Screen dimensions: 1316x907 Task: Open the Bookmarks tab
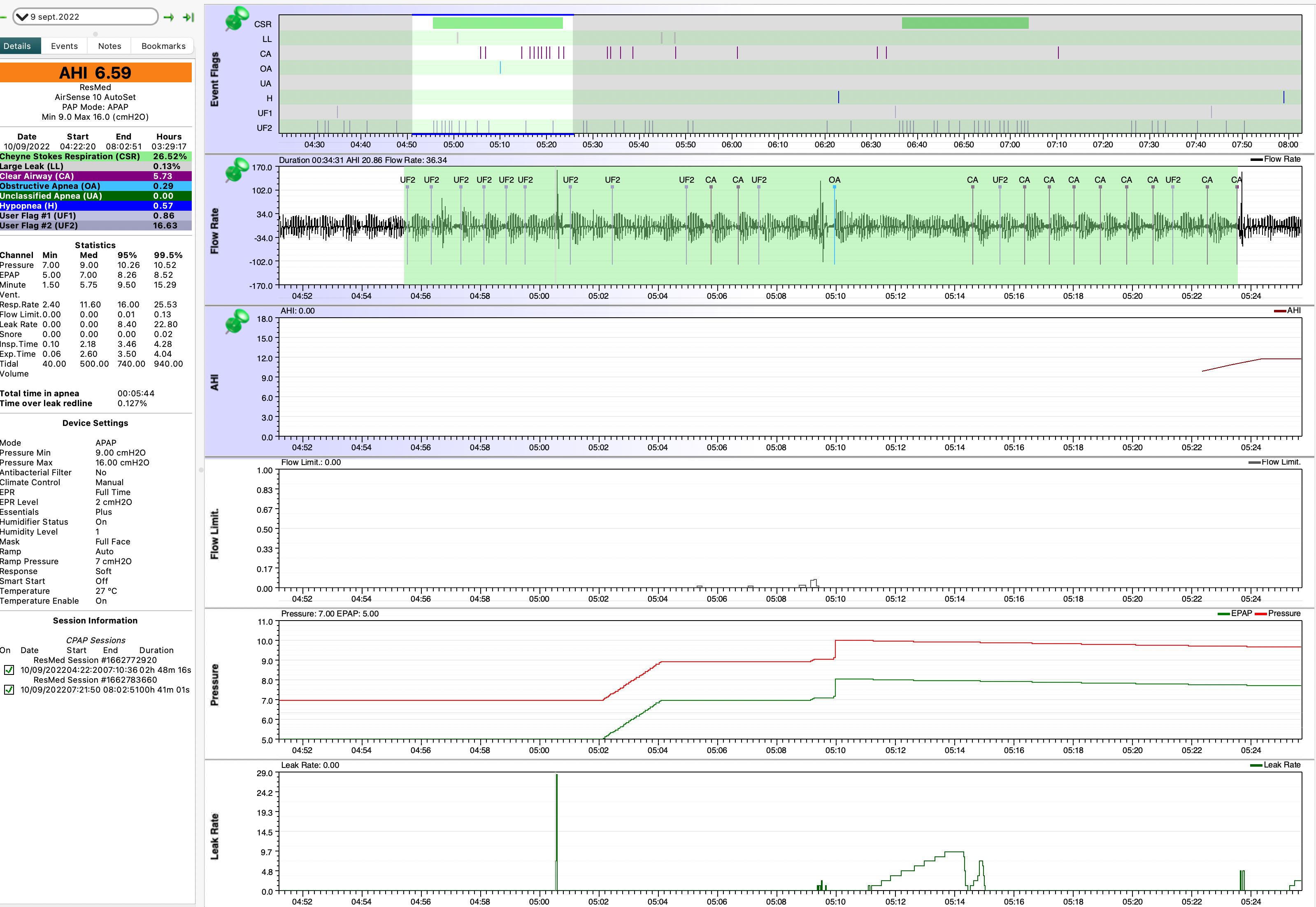coord(163,46)
